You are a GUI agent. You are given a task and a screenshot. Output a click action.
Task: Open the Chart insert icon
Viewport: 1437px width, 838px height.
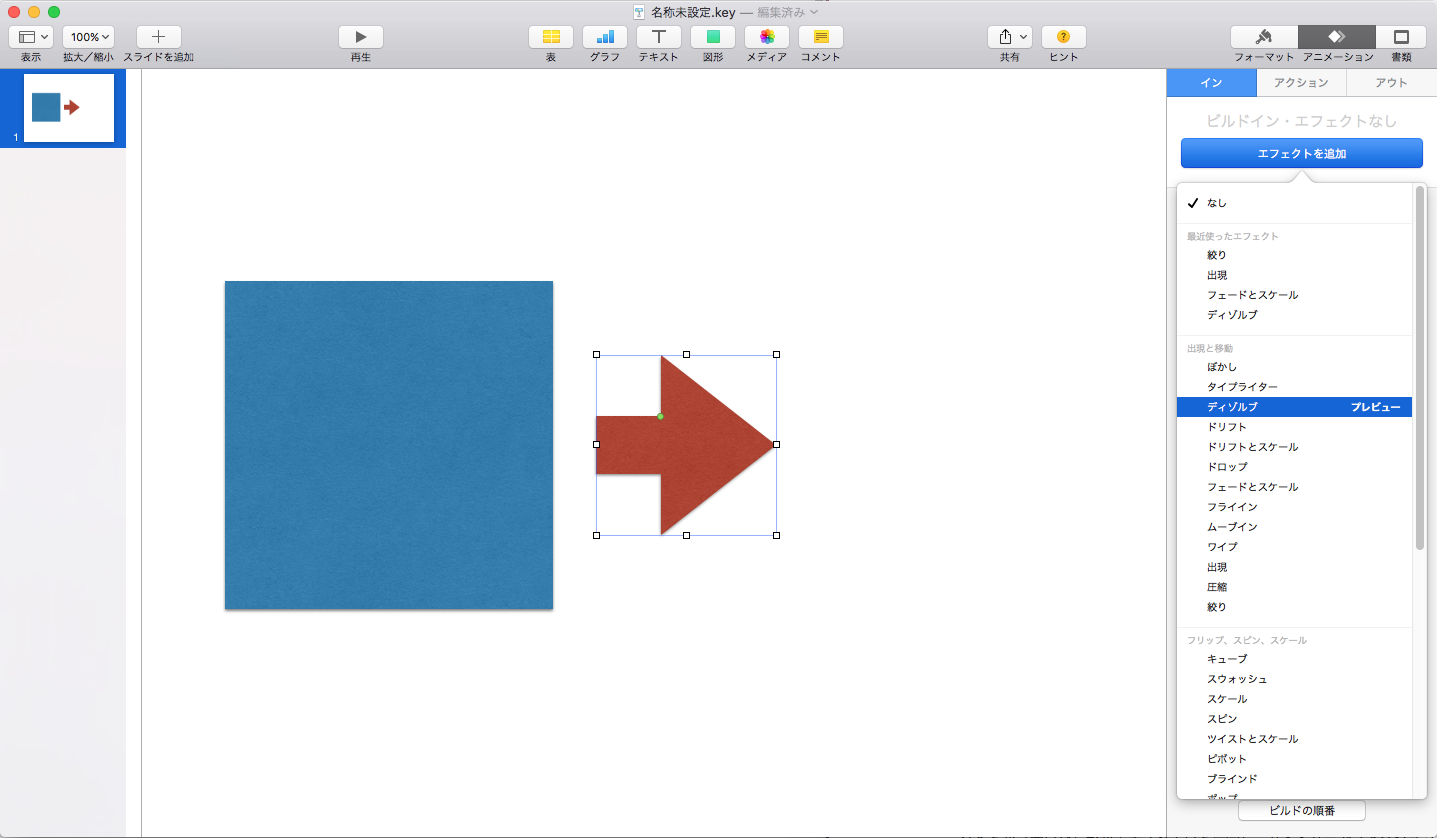605,37
